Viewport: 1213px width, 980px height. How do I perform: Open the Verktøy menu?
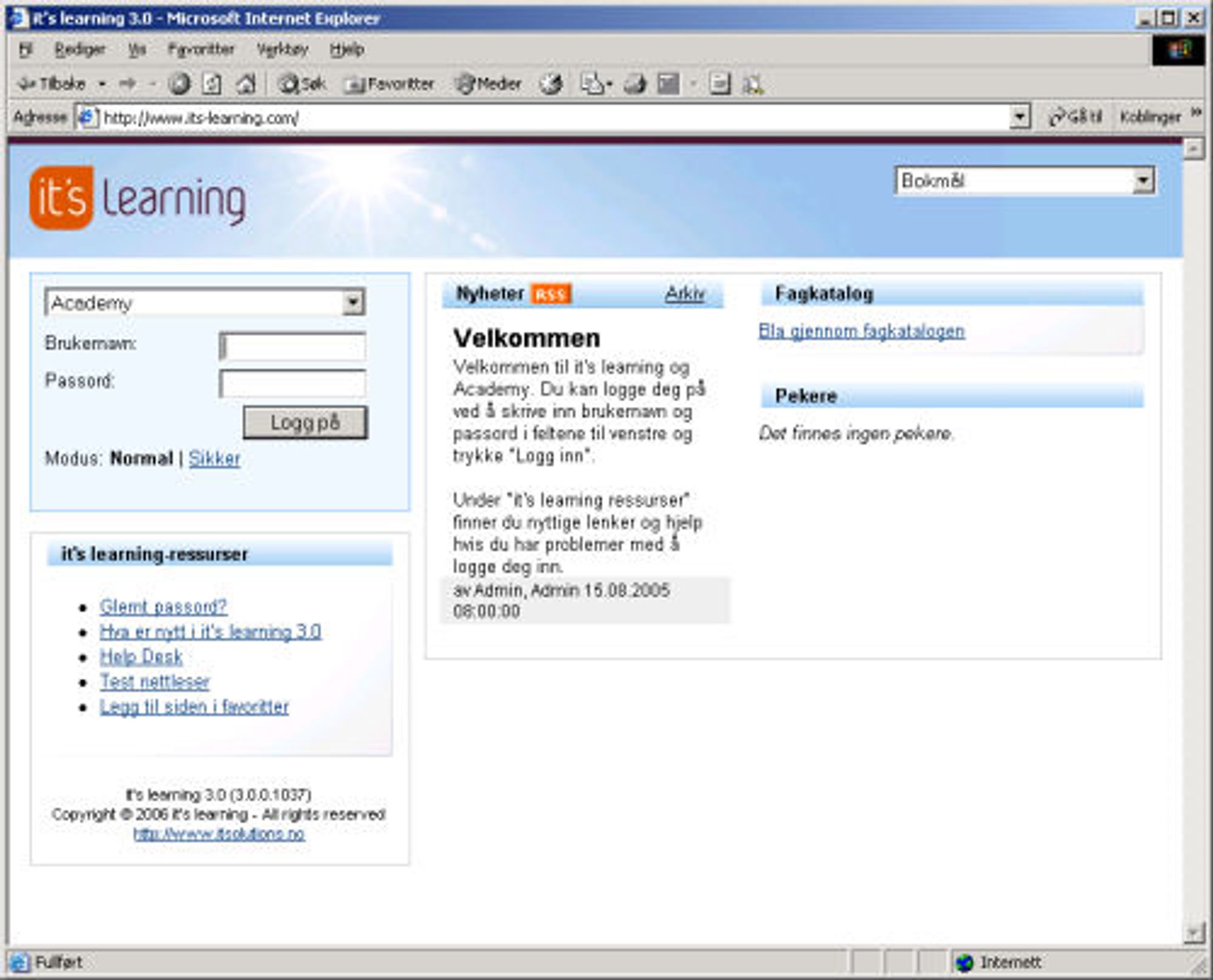click(x=282, y=50)
